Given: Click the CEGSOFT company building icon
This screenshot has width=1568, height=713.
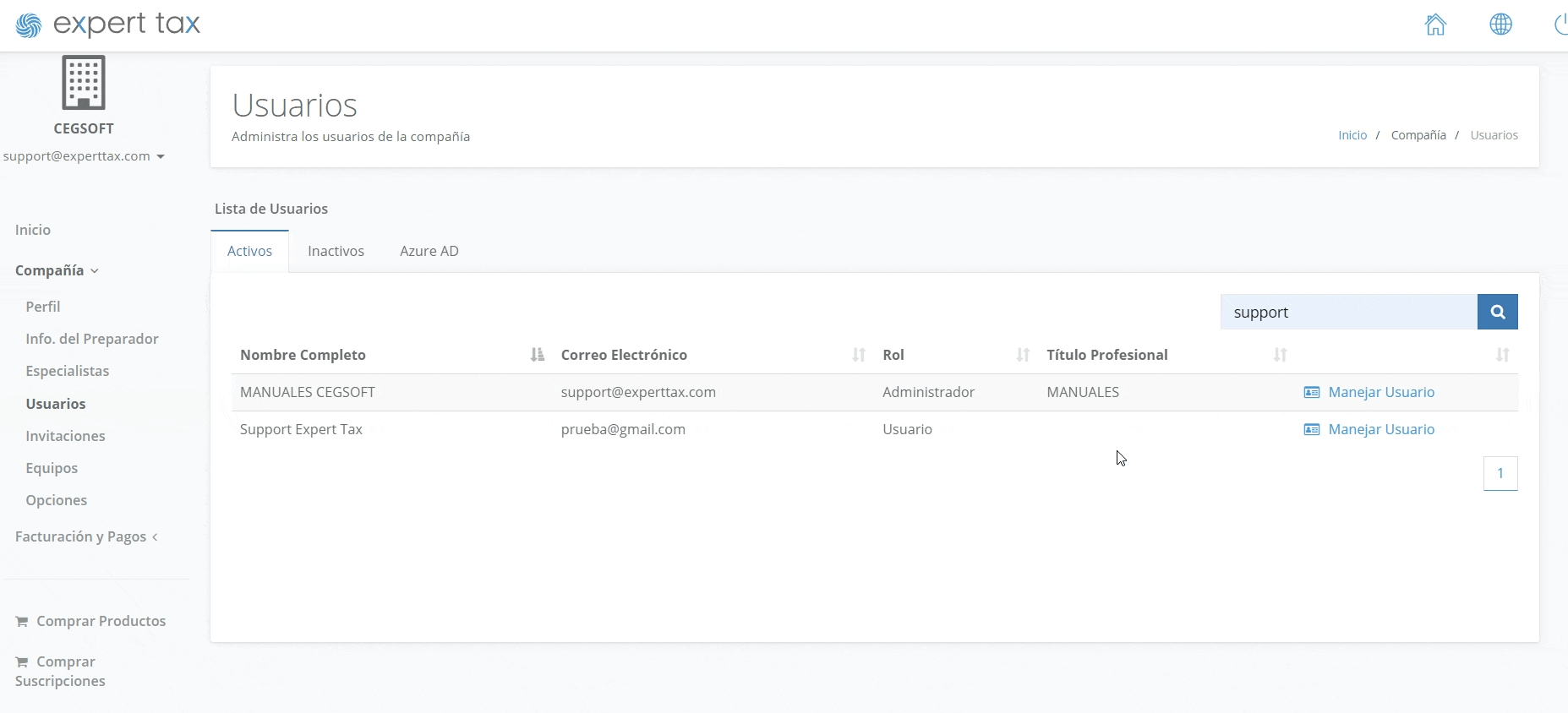Looking at the screenshot, I should point(84,83).
